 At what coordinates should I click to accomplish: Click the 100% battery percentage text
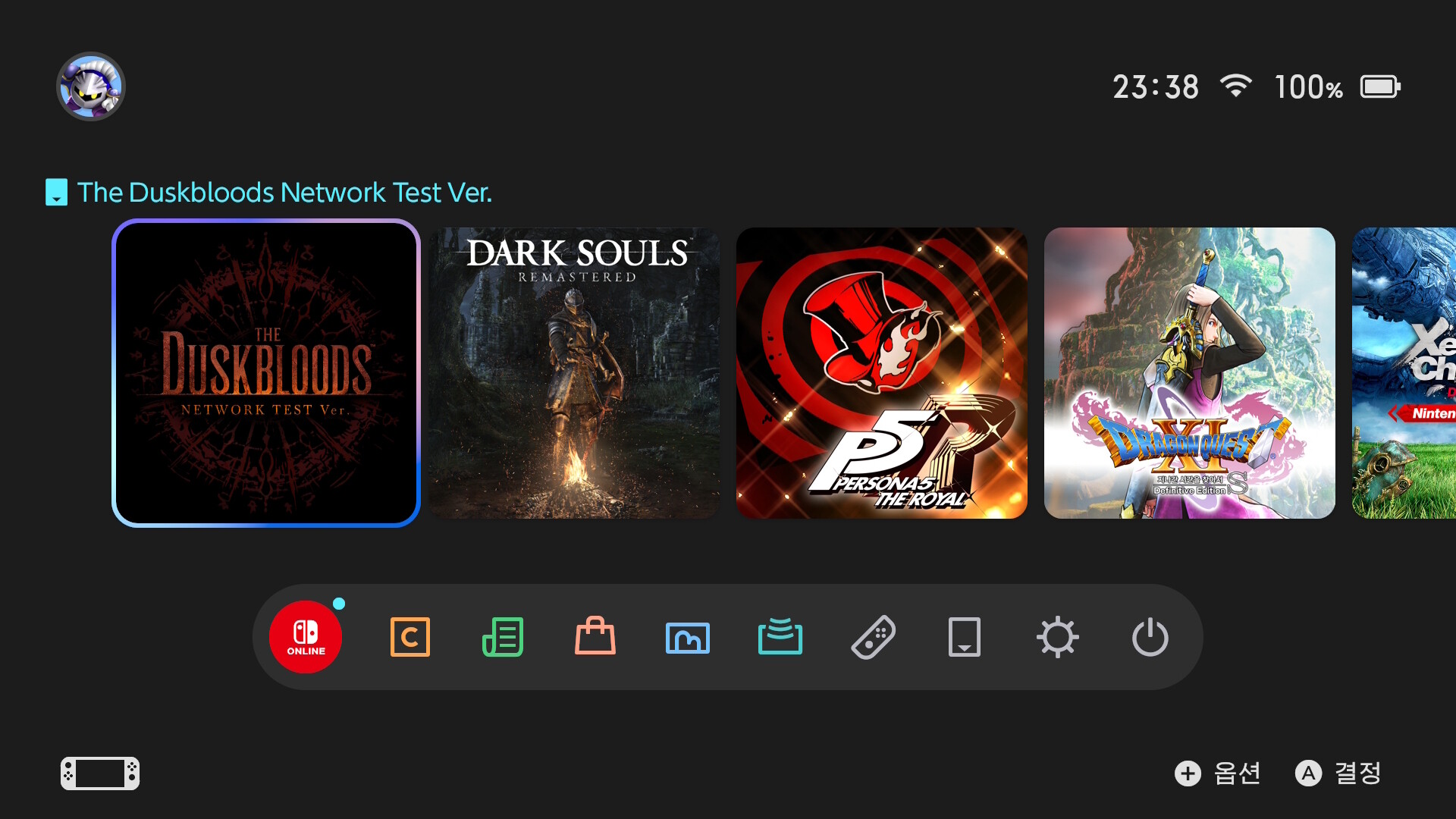(1309, 87)
